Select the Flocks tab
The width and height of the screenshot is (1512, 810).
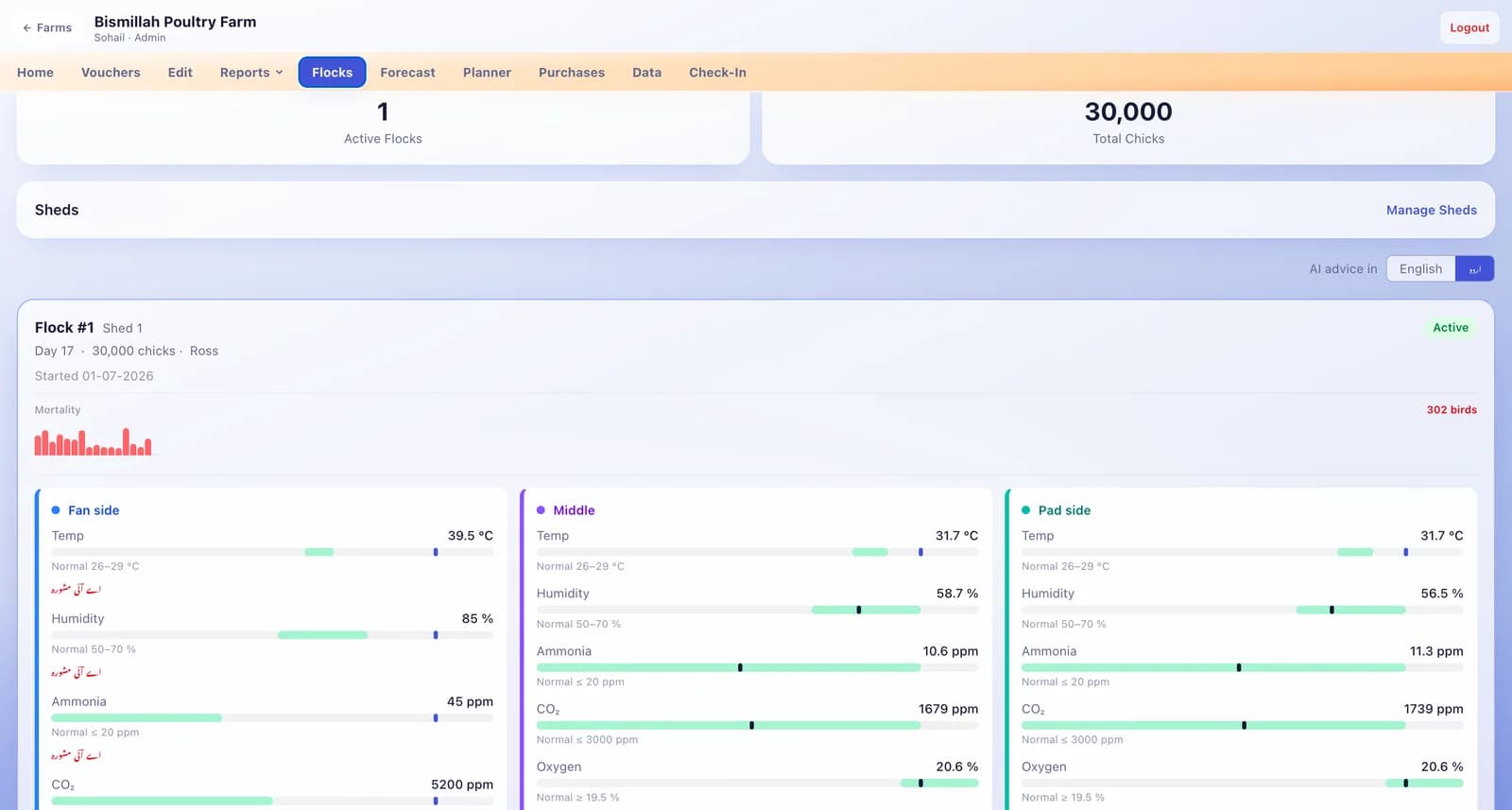coord(332,72)
